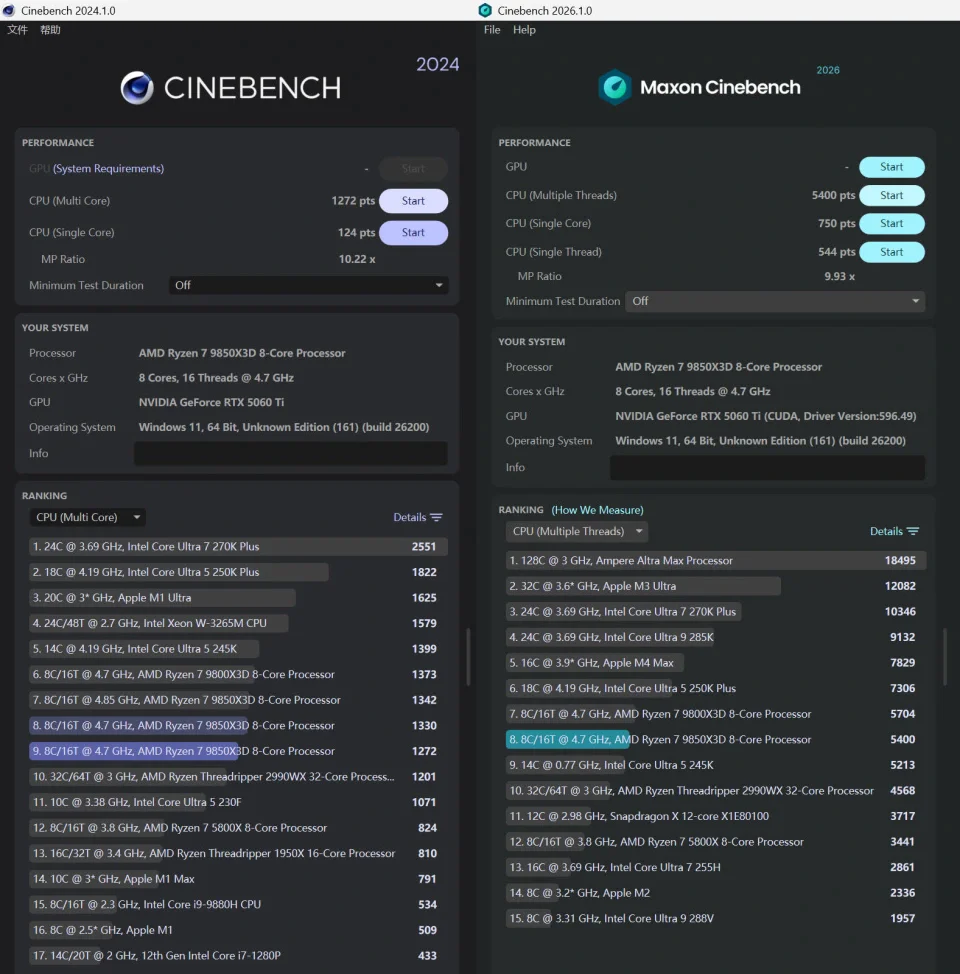The image size is (960, 974).
Task: Select highlighted Ryzen 7 9850X3D row scoring 1272
Action: click(238, 751)
